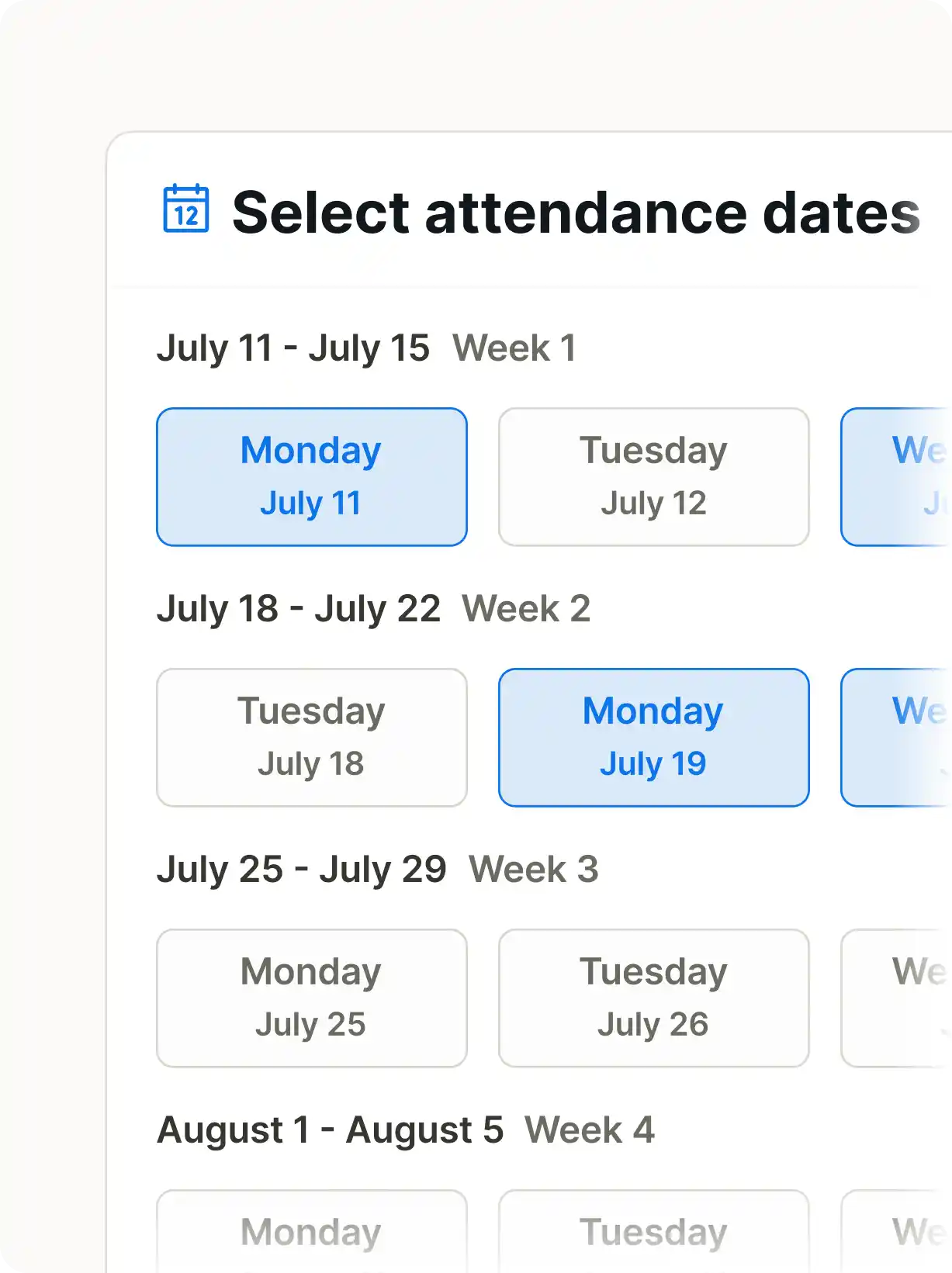
Task: Click the Week 4 label next to August dates
Action: tap(590, 1129)
